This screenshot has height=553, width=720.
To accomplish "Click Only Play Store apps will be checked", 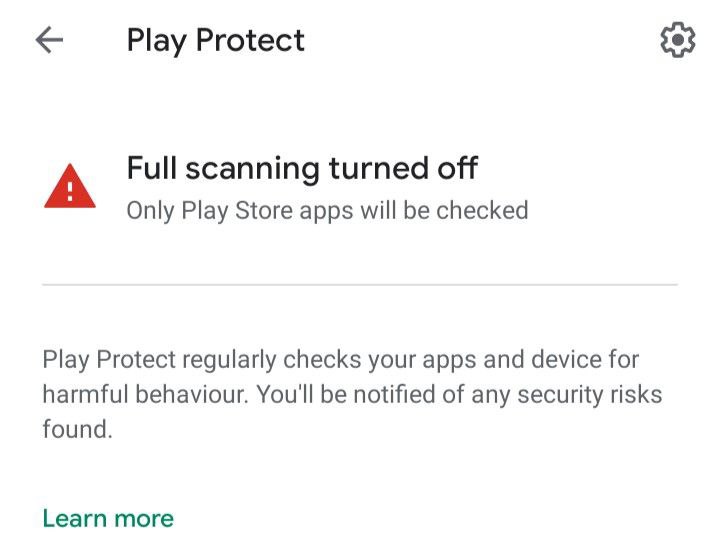I will pos(327,211).
